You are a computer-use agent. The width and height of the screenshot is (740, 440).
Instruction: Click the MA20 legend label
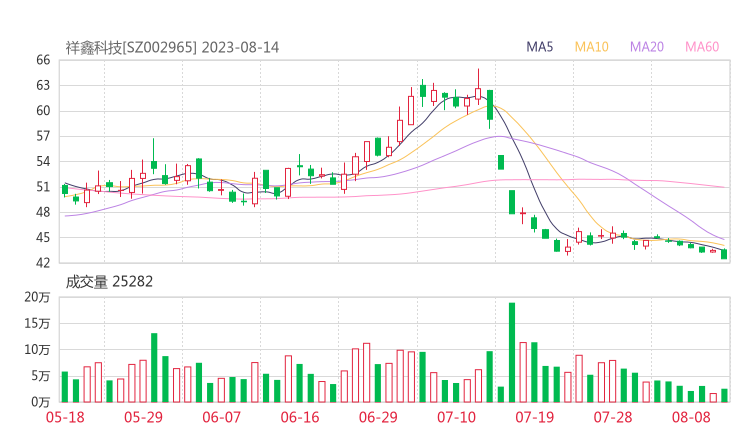tap(647, 47)
